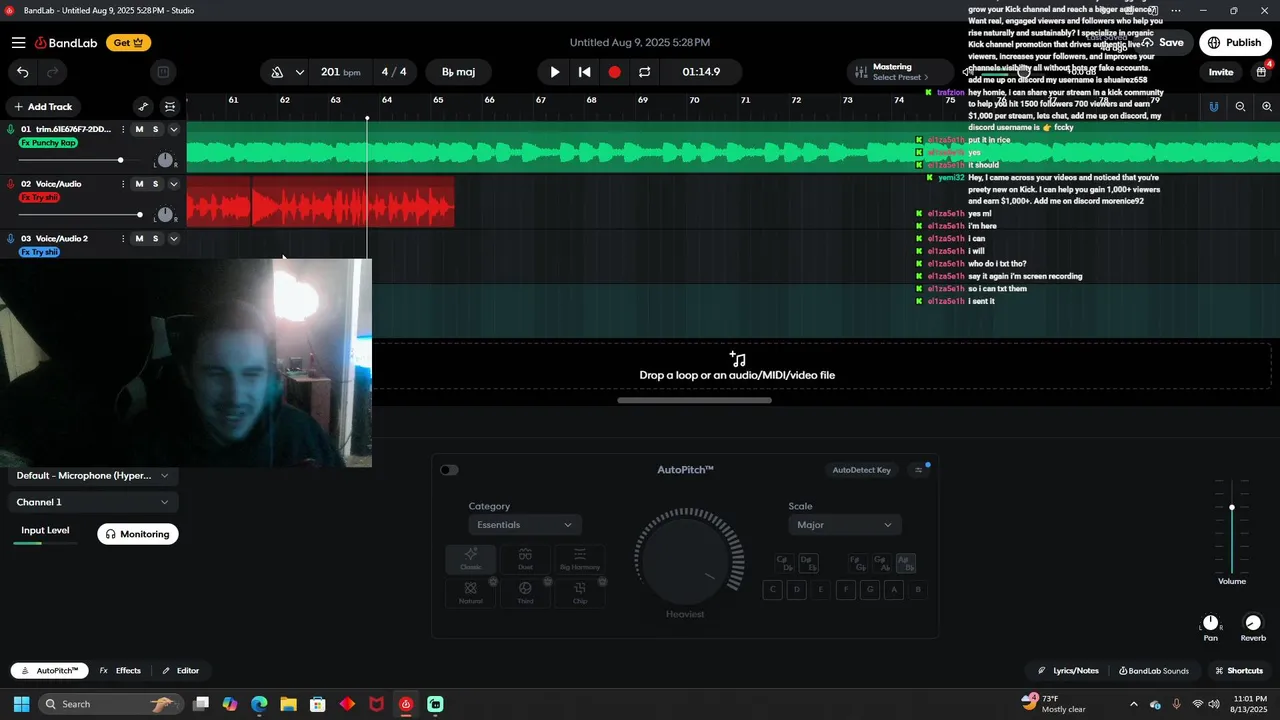
Task: Click the Publish button
Action: (1235, 43)
